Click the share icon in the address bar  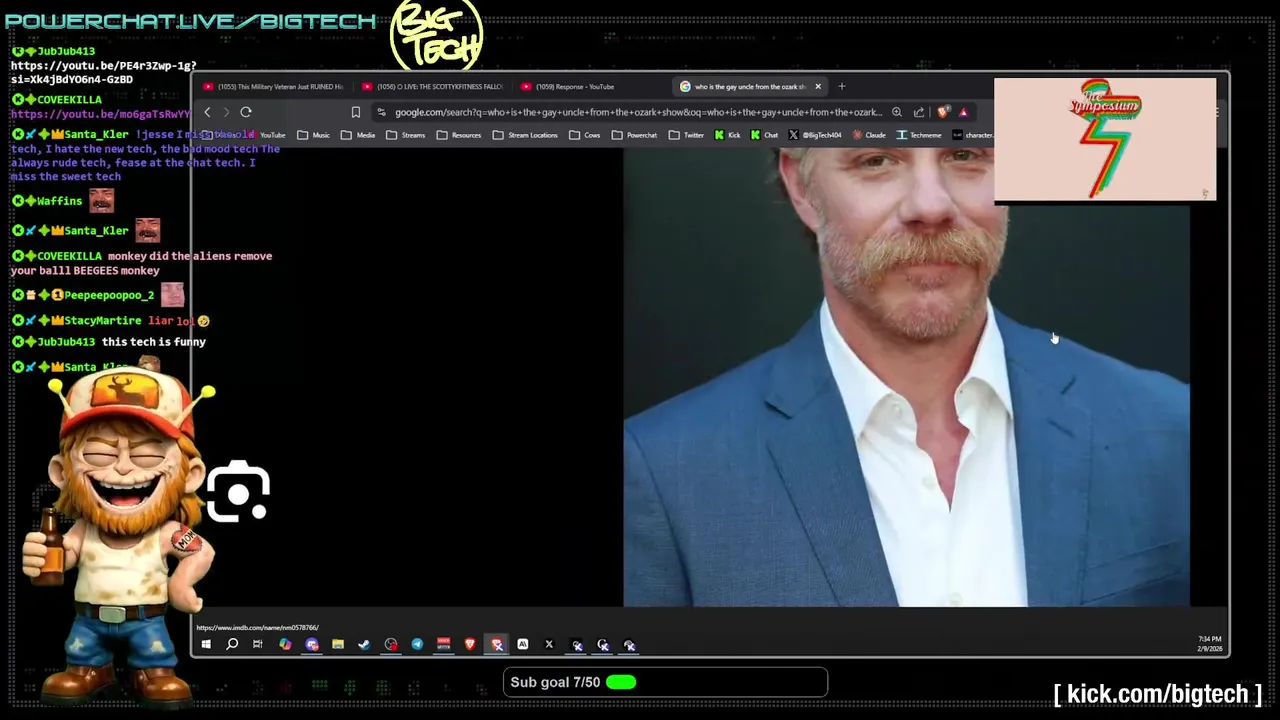pos(919,112)
